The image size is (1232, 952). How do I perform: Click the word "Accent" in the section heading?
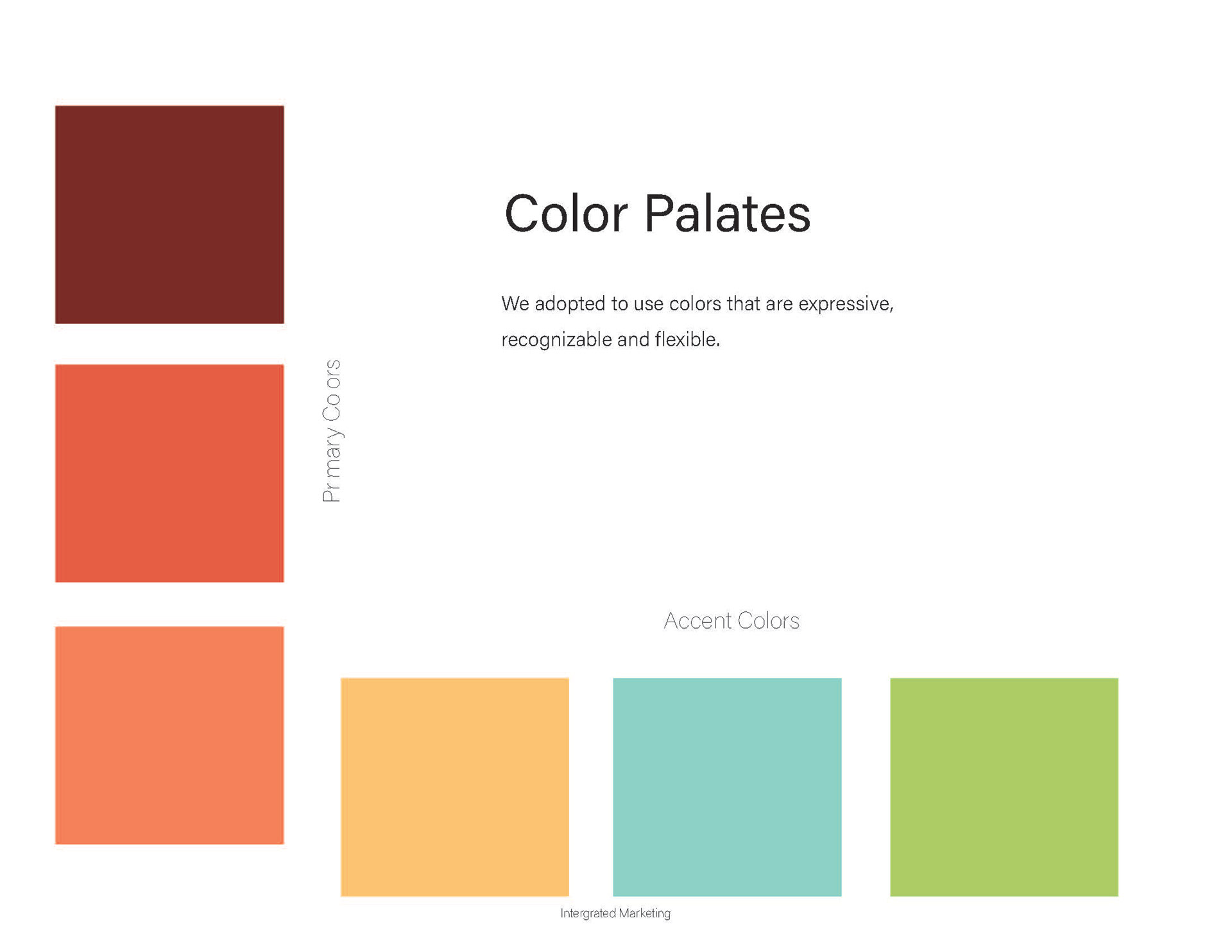697,620
